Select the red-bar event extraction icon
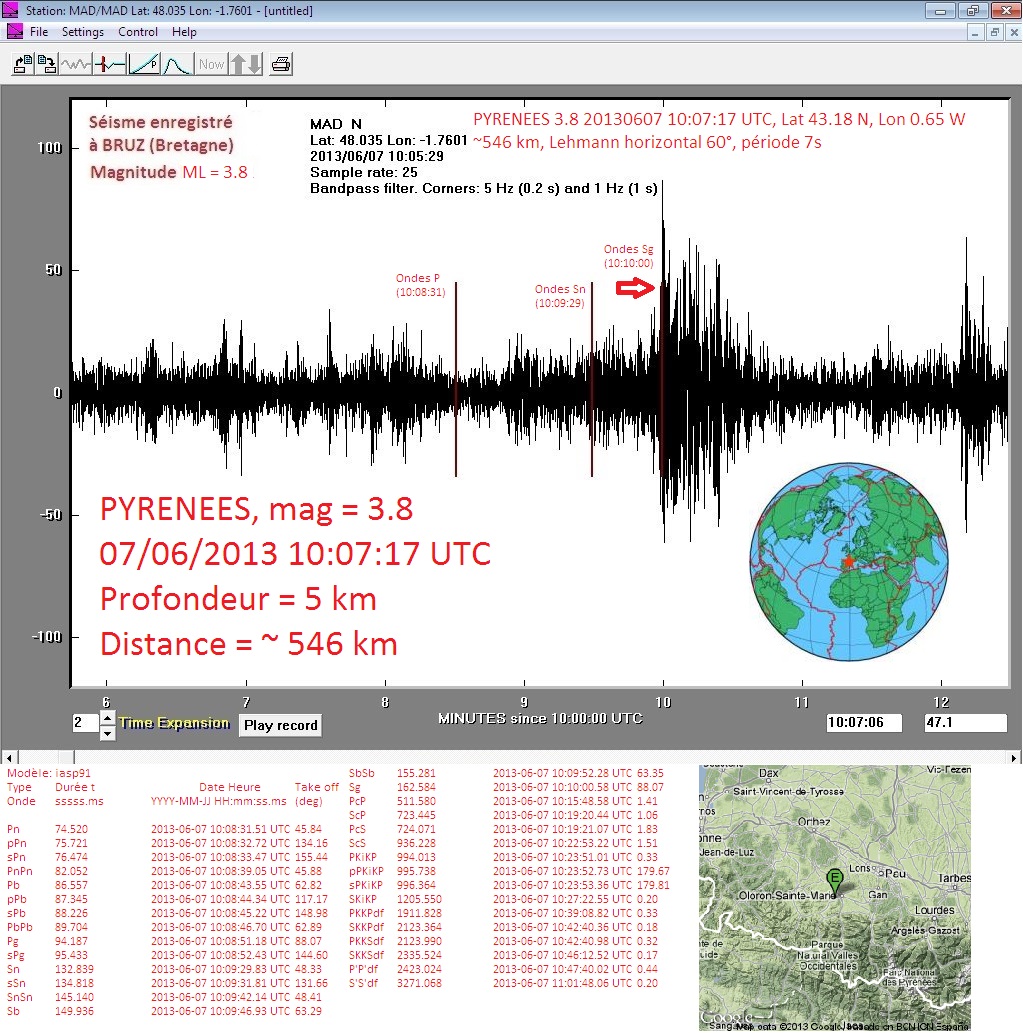This screenshot has width=1023, height=1033. pyautogui.click(x=110, y=64)
